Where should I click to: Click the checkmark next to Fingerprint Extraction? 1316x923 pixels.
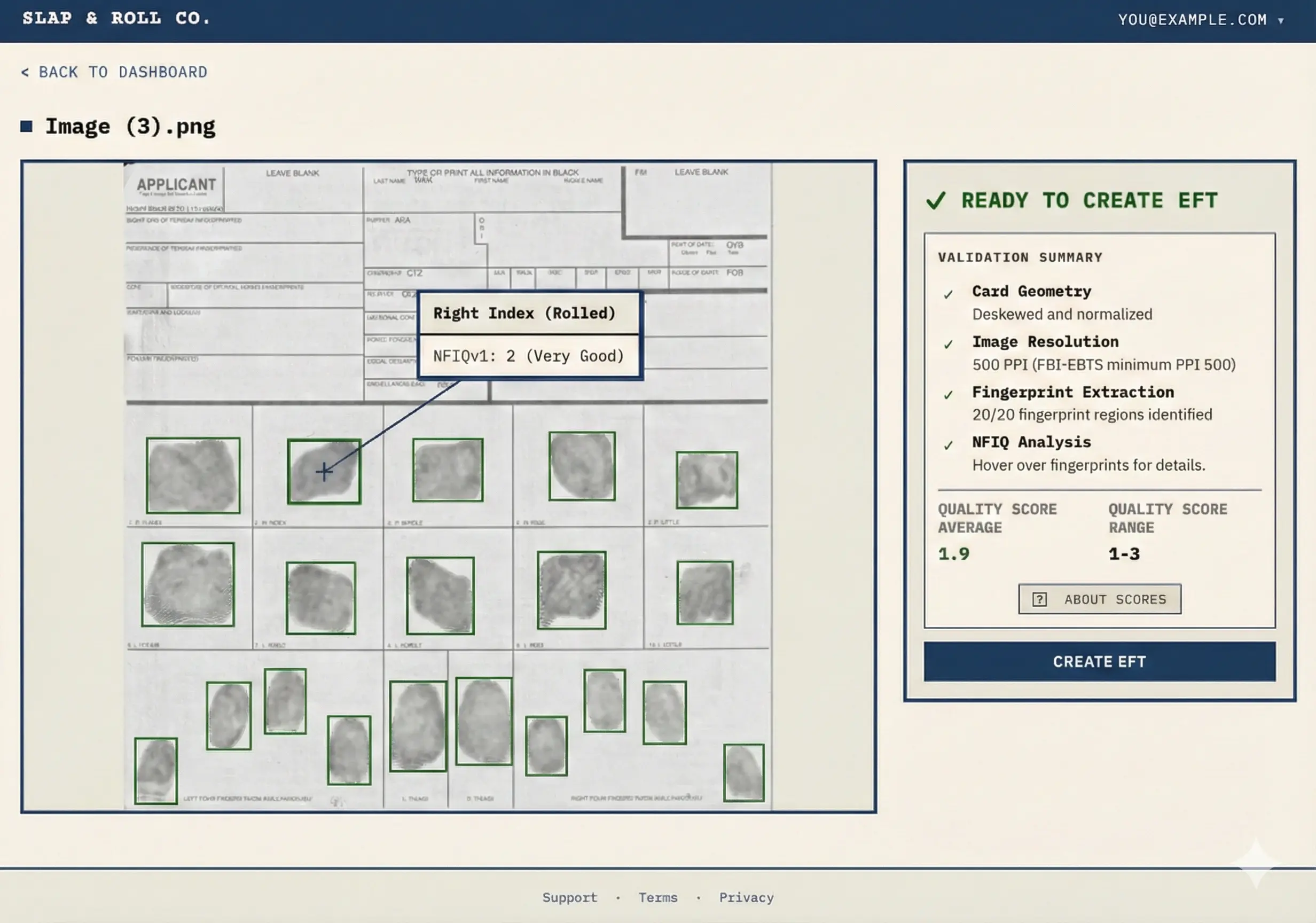pos(948,394)
